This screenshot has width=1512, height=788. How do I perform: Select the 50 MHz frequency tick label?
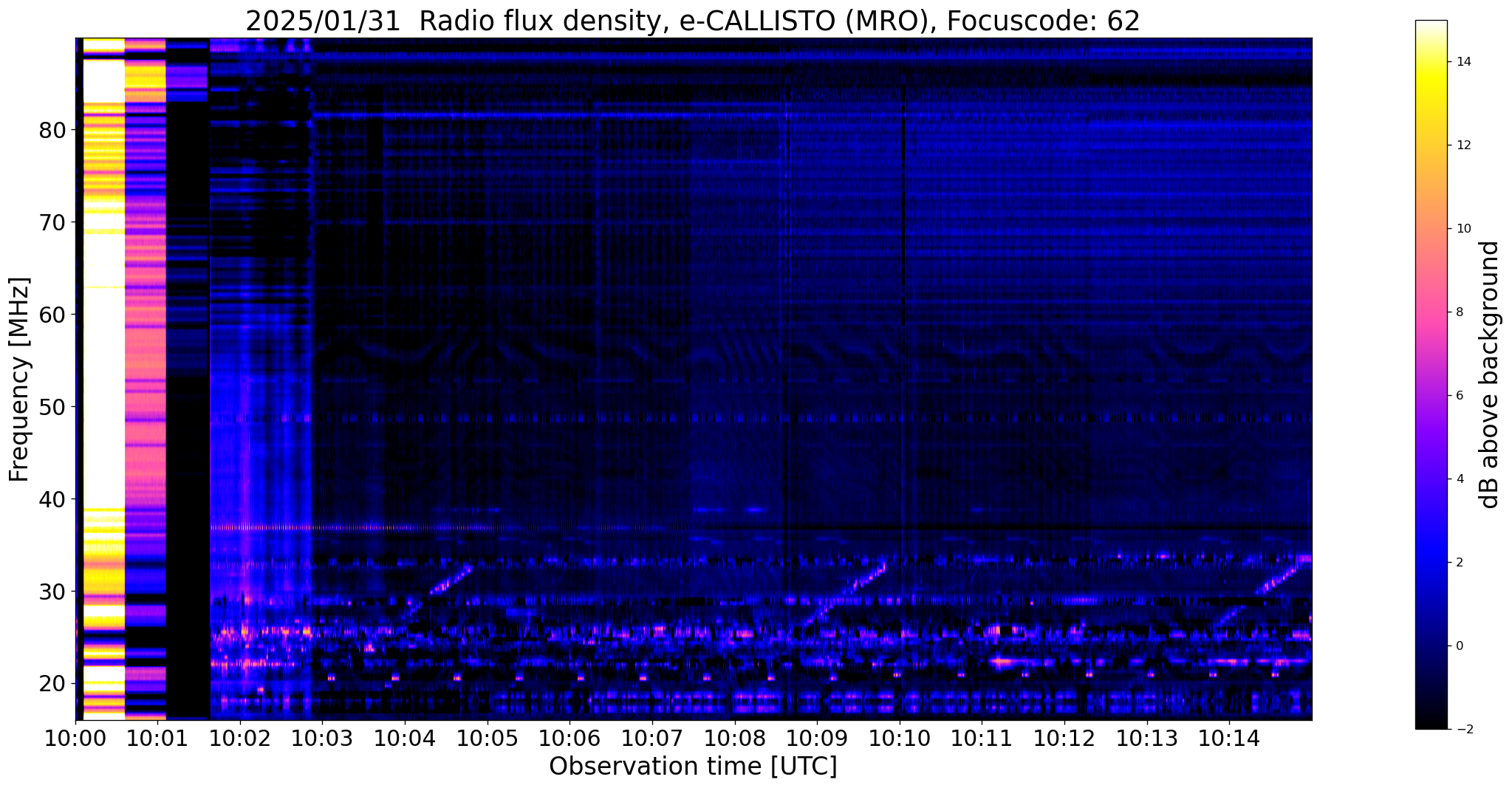tap(53, 407)
